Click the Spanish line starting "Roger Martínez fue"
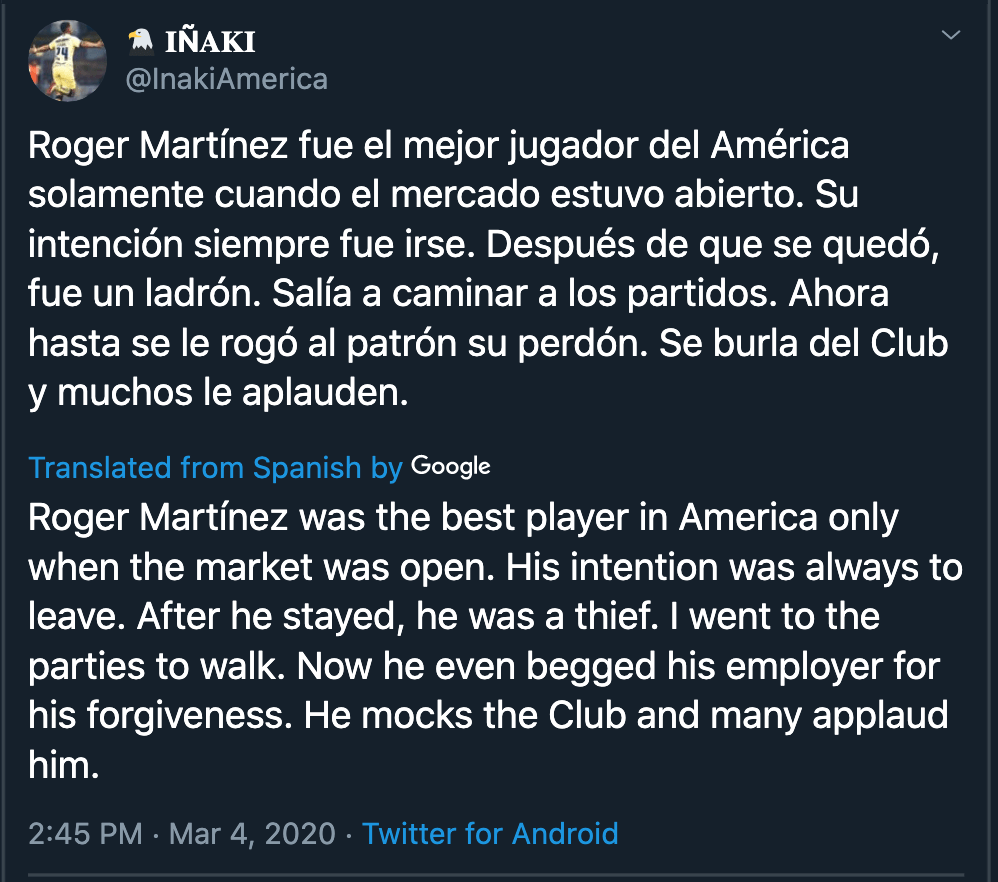Screen dimensions: 998x882 [x=438, y=146]
